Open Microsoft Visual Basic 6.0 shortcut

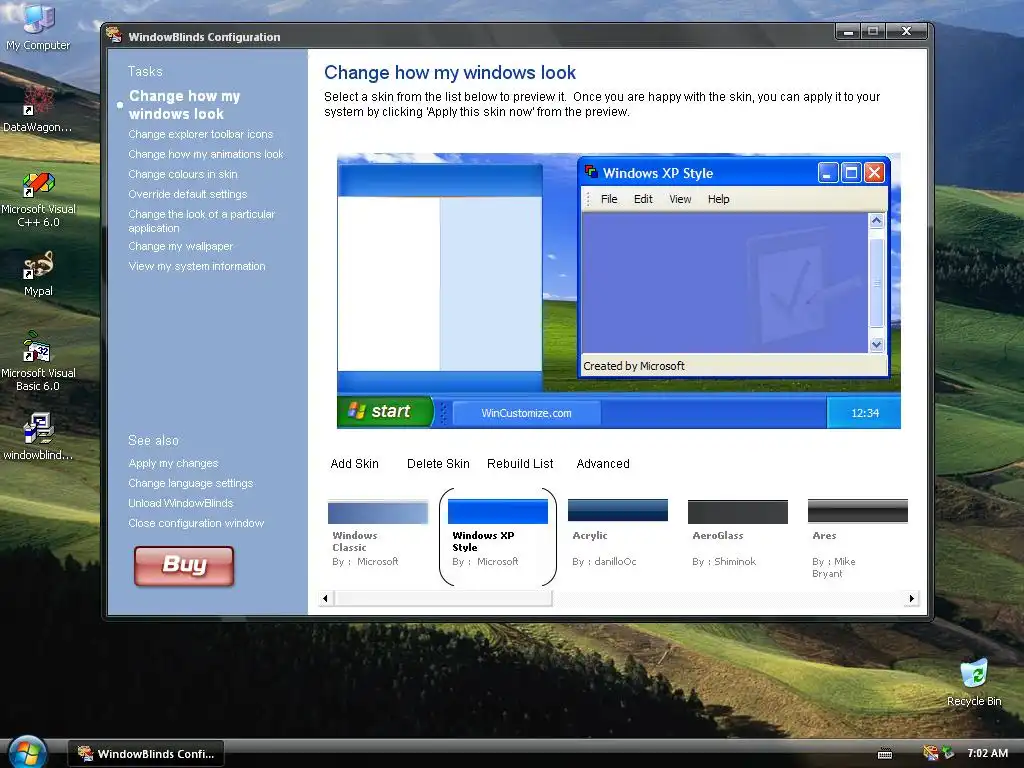coord(38,362)
